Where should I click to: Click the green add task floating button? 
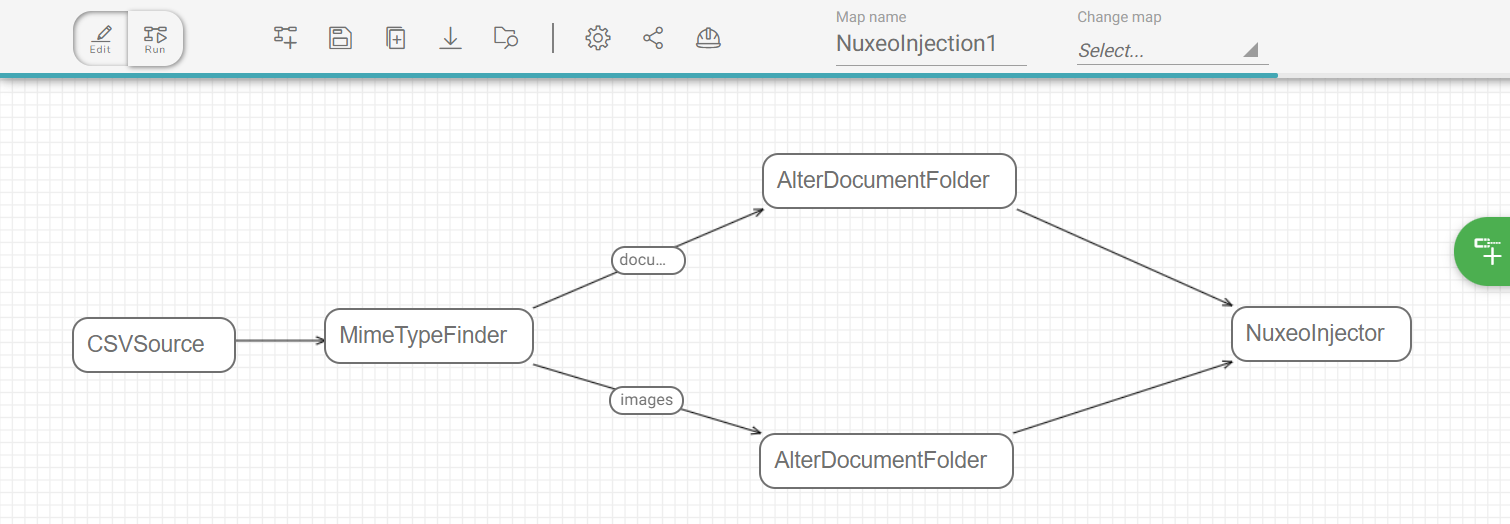pos(1485,251)
